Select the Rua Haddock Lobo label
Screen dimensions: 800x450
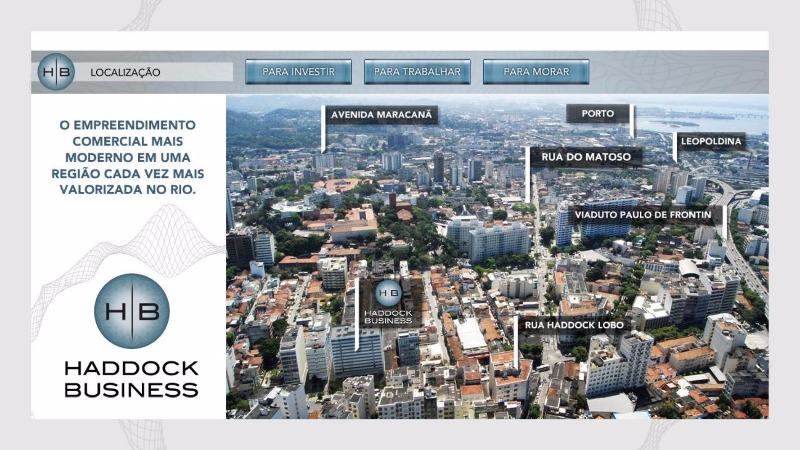click(x=566, y=324)
